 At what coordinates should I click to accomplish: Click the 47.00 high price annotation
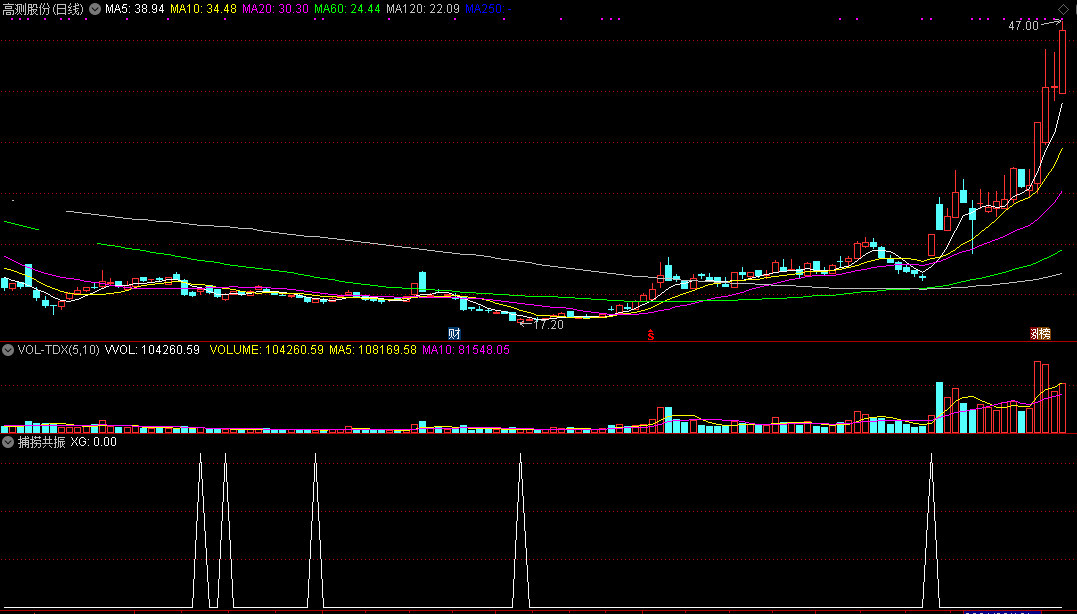(x=1023, y=26)
